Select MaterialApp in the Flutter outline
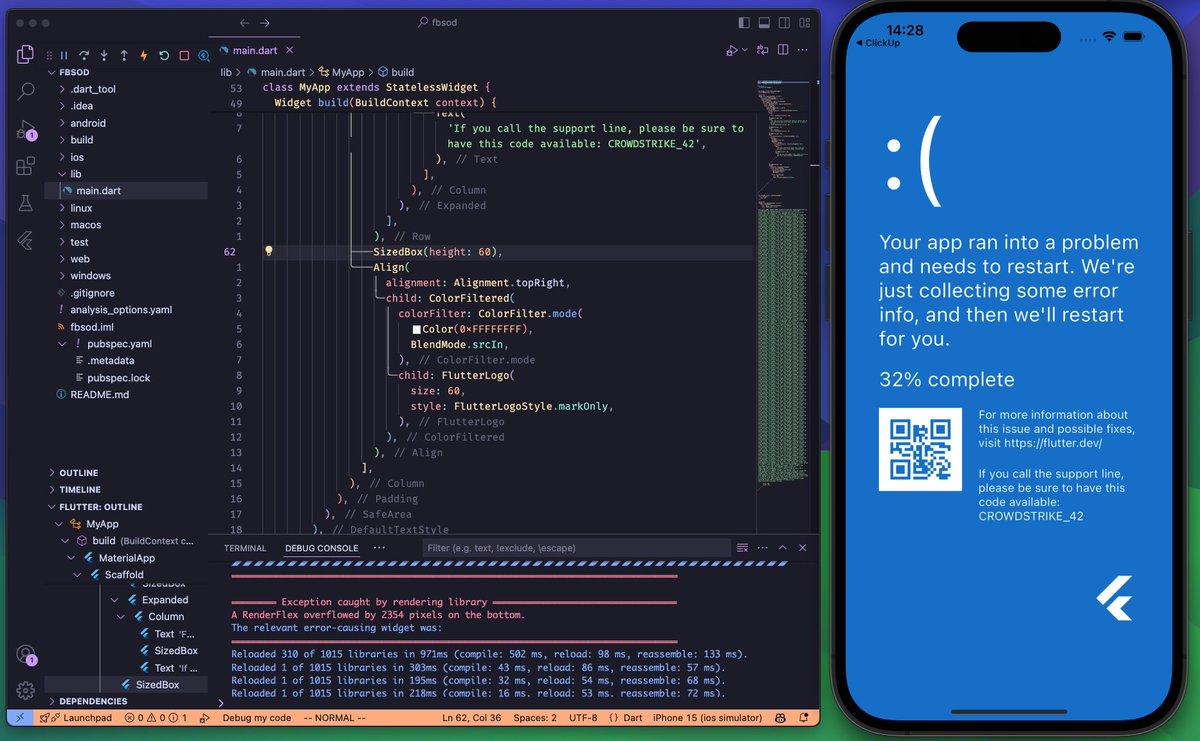1200x741 pixels. 127,558
